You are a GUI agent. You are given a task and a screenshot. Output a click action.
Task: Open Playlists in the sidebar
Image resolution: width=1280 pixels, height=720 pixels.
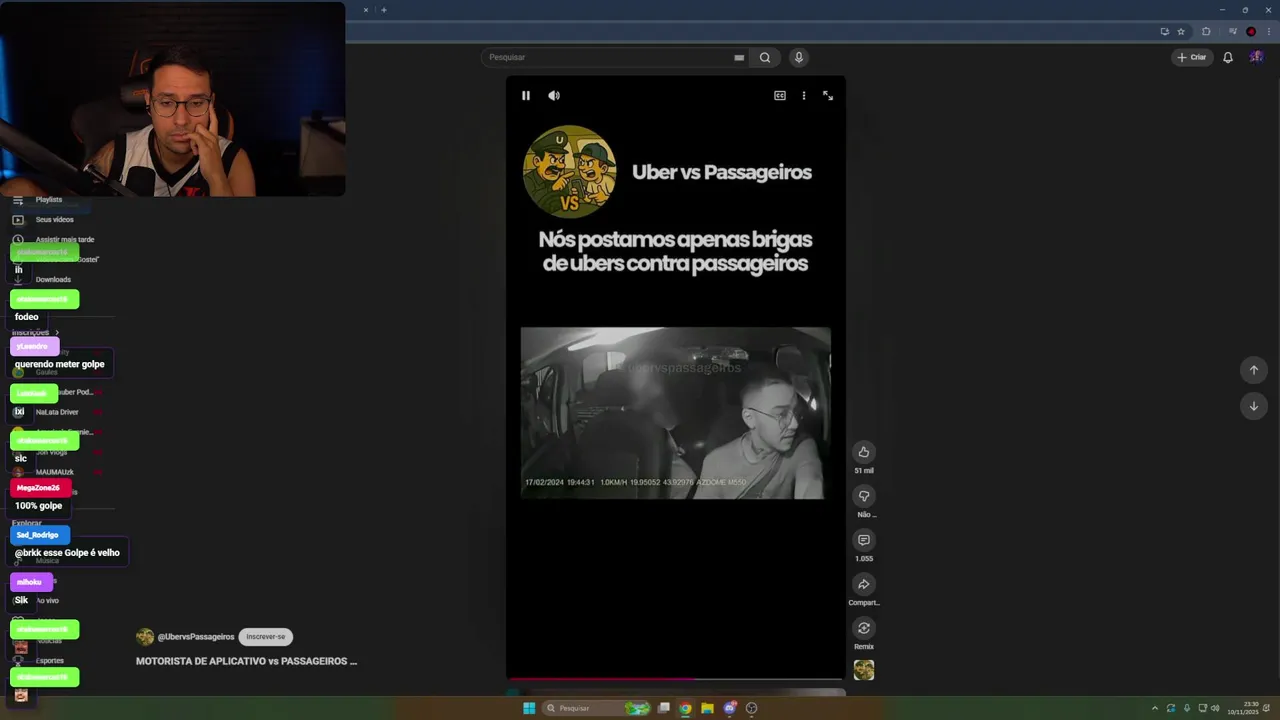(x=49, y=199)
